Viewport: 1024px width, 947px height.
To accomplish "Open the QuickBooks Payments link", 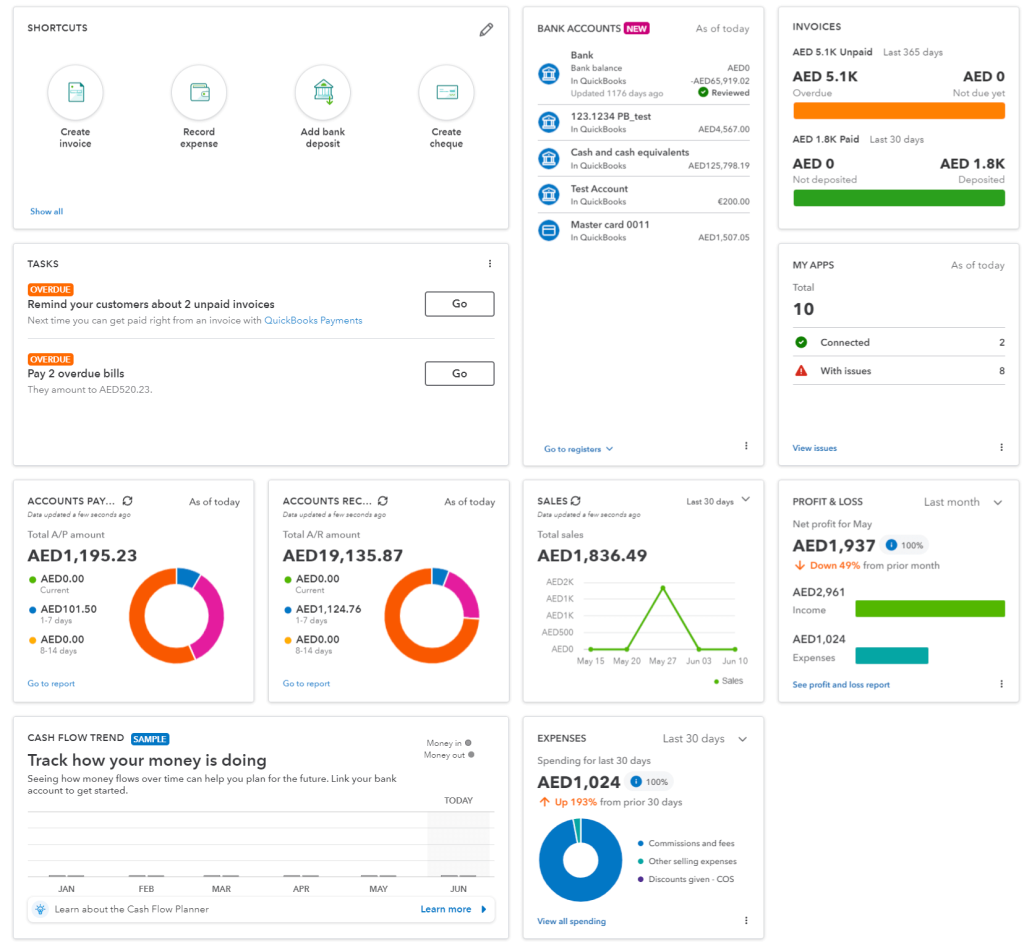I will tap(313, 321).
